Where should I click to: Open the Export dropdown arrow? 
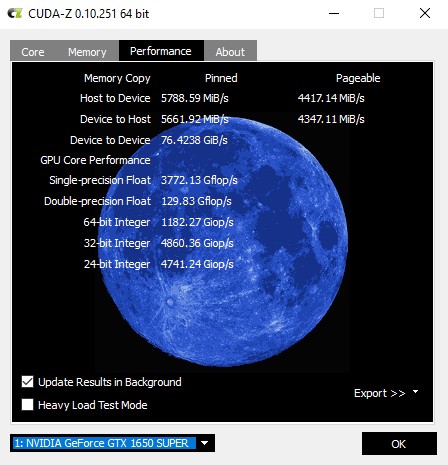point(415,392)
